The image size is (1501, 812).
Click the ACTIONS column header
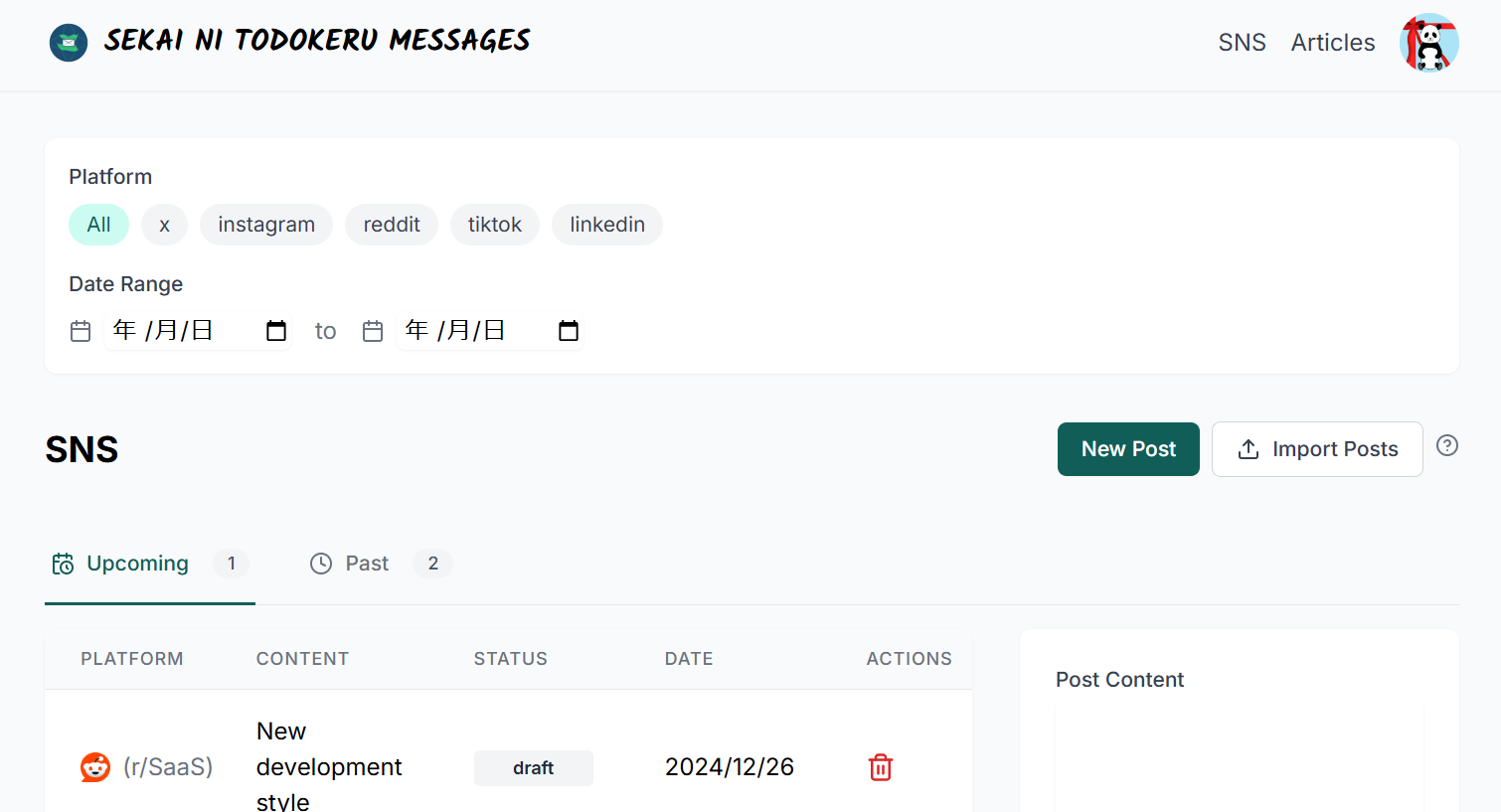[x=910, y=659]
